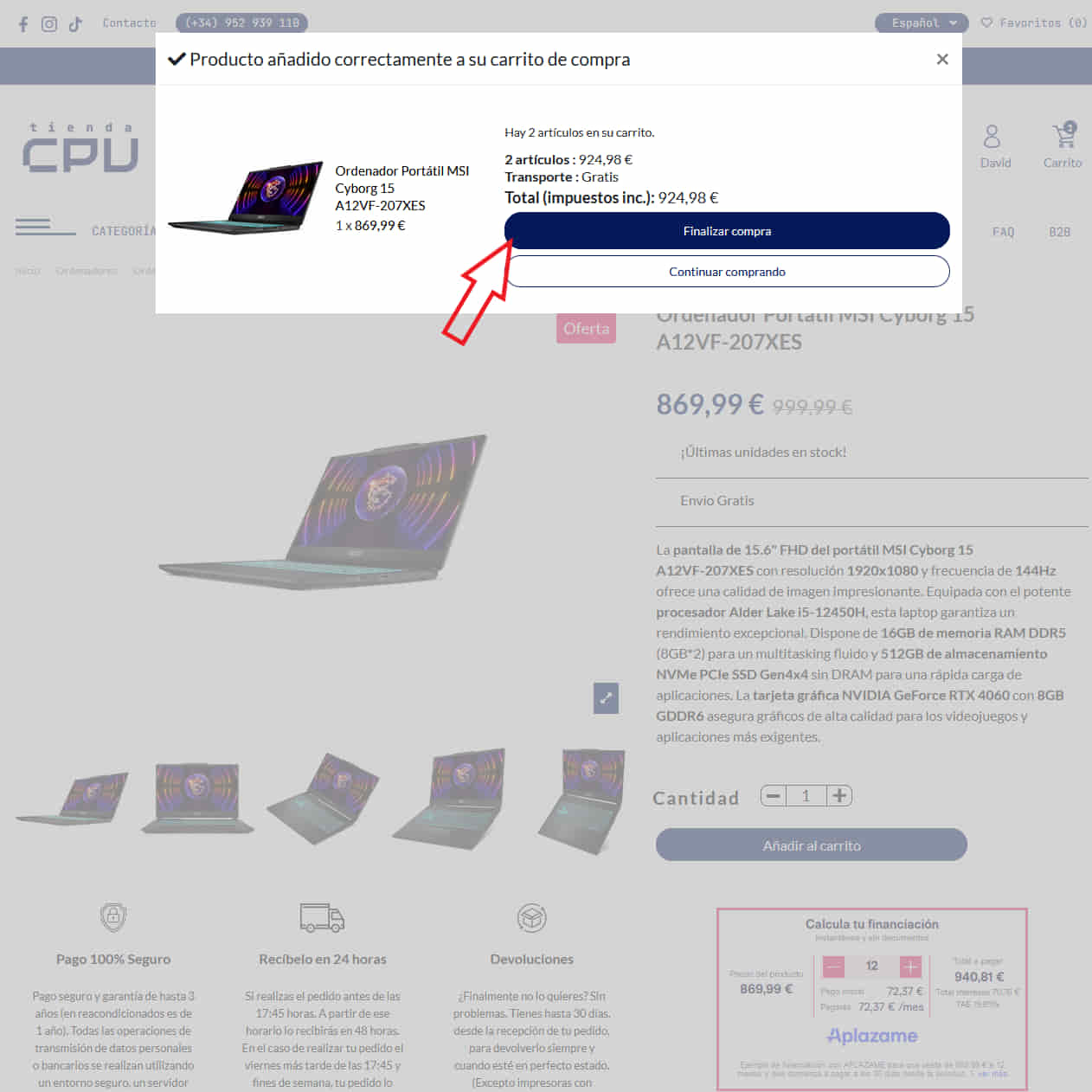Click the Cantidad quantity input field
This screenshot has height=1092, width=1092.
(x=806, y=796)
